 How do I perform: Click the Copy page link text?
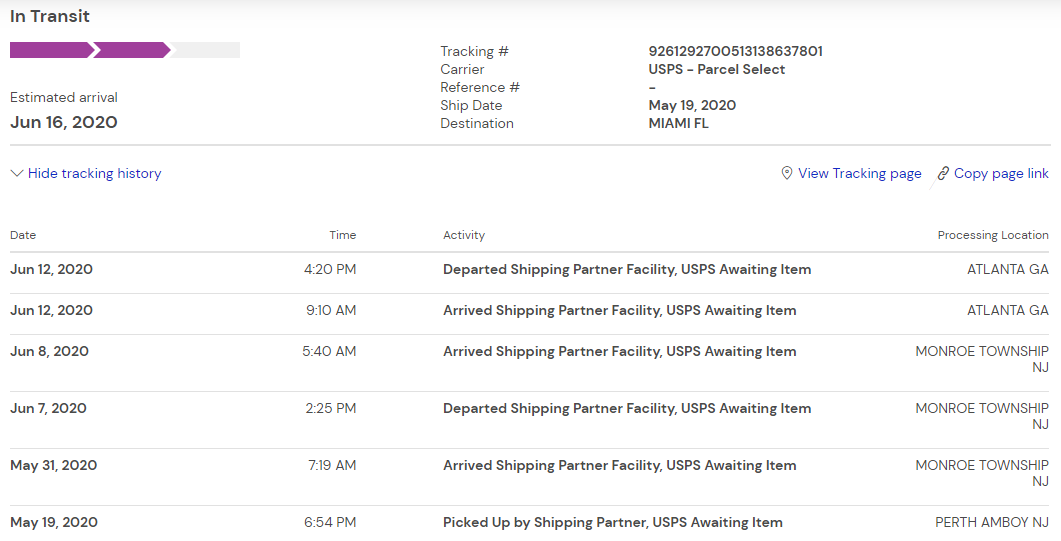pyautogui.click(x=1001, y=174)
